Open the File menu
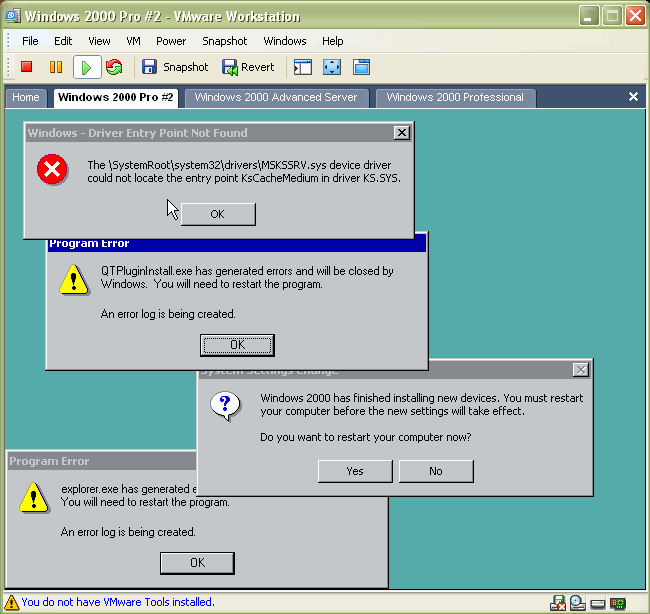The width and height of the screenshot is (650, 614). [x=30, y=41]
